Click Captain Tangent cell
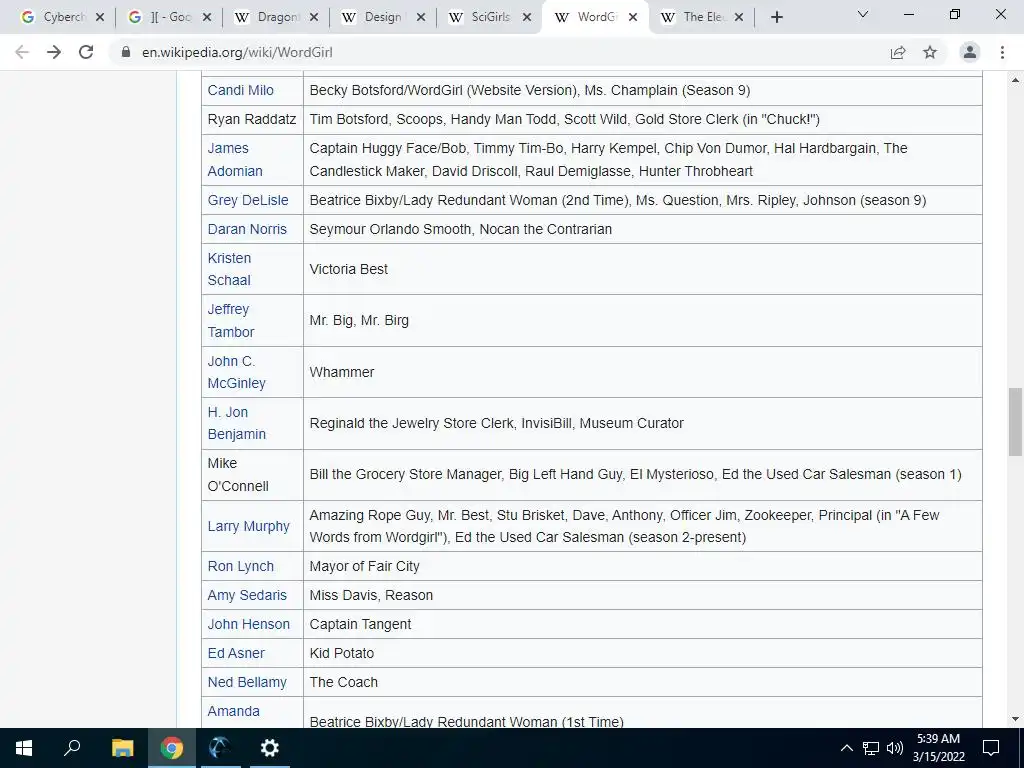 (643, 624)
